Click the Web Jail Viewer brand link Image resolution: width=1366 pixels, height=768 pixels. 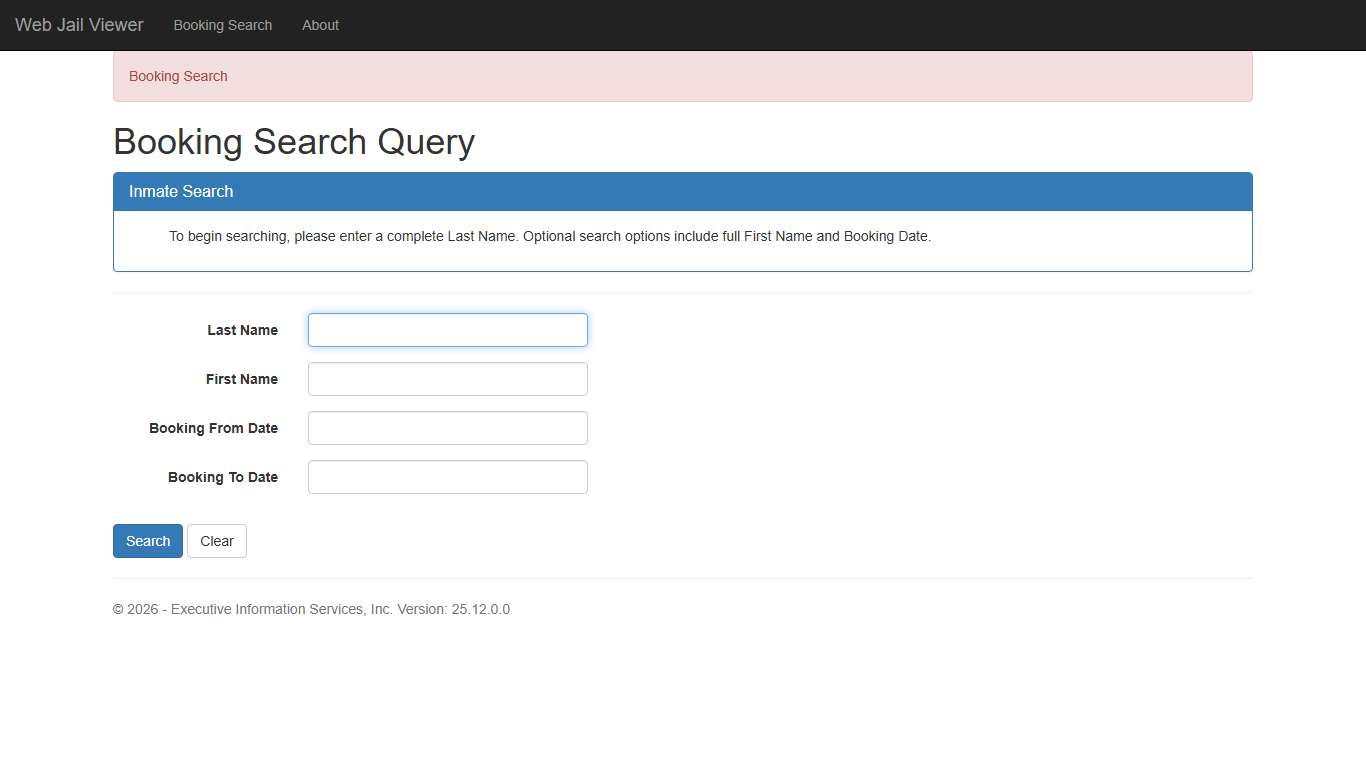tap(78, 25)
